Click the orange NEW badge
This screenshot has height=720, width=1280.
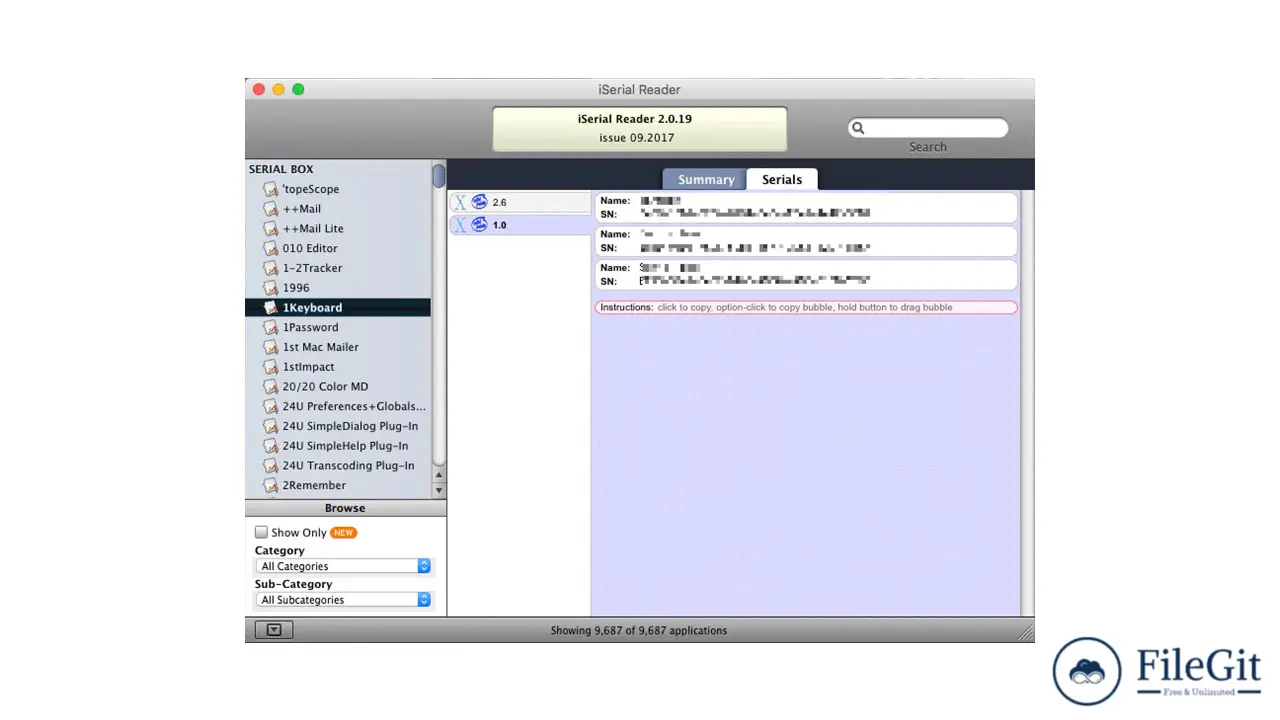344,533
